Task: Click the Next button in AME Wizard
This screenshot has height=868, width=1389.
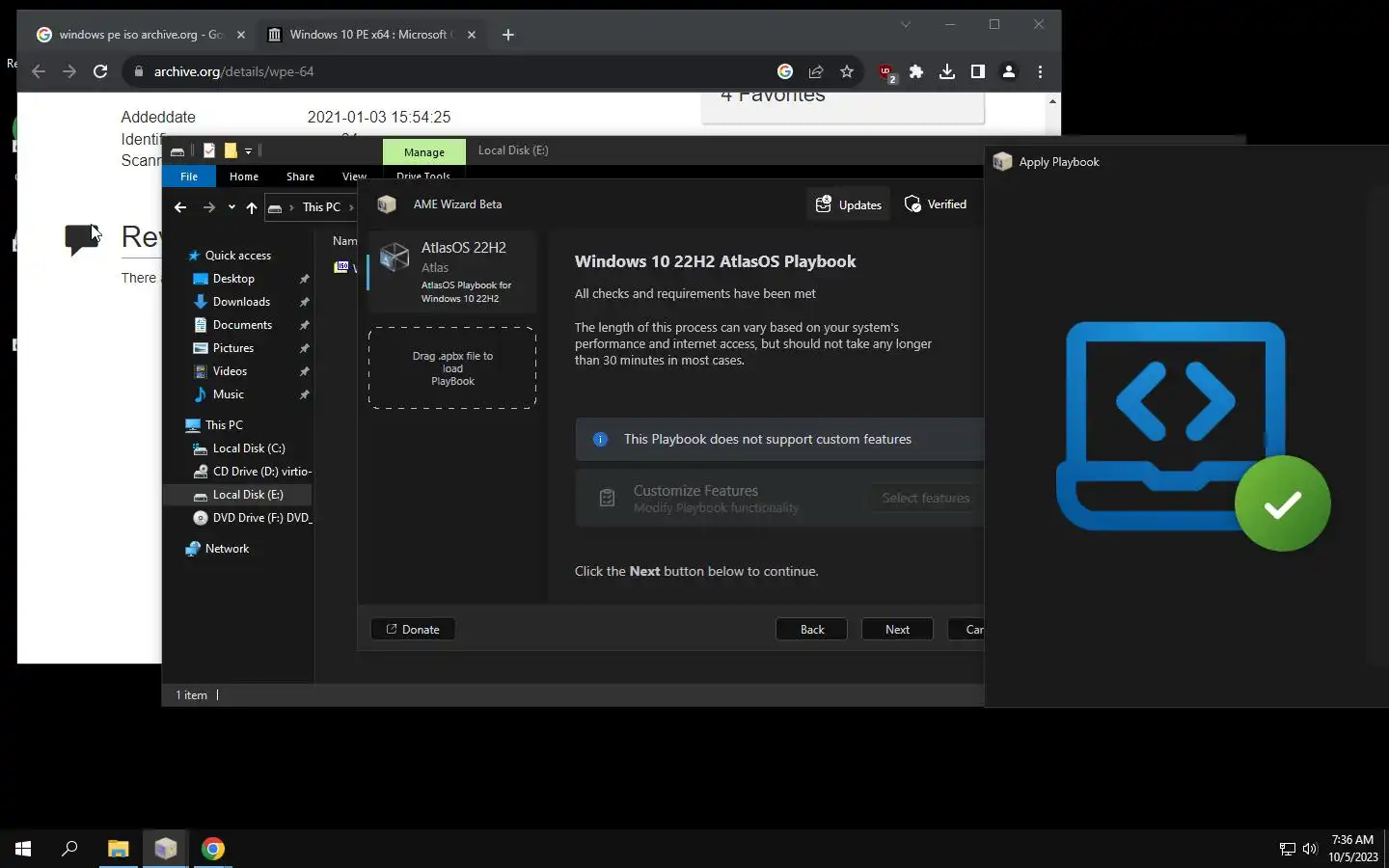Action: click(x=897, y=629)
